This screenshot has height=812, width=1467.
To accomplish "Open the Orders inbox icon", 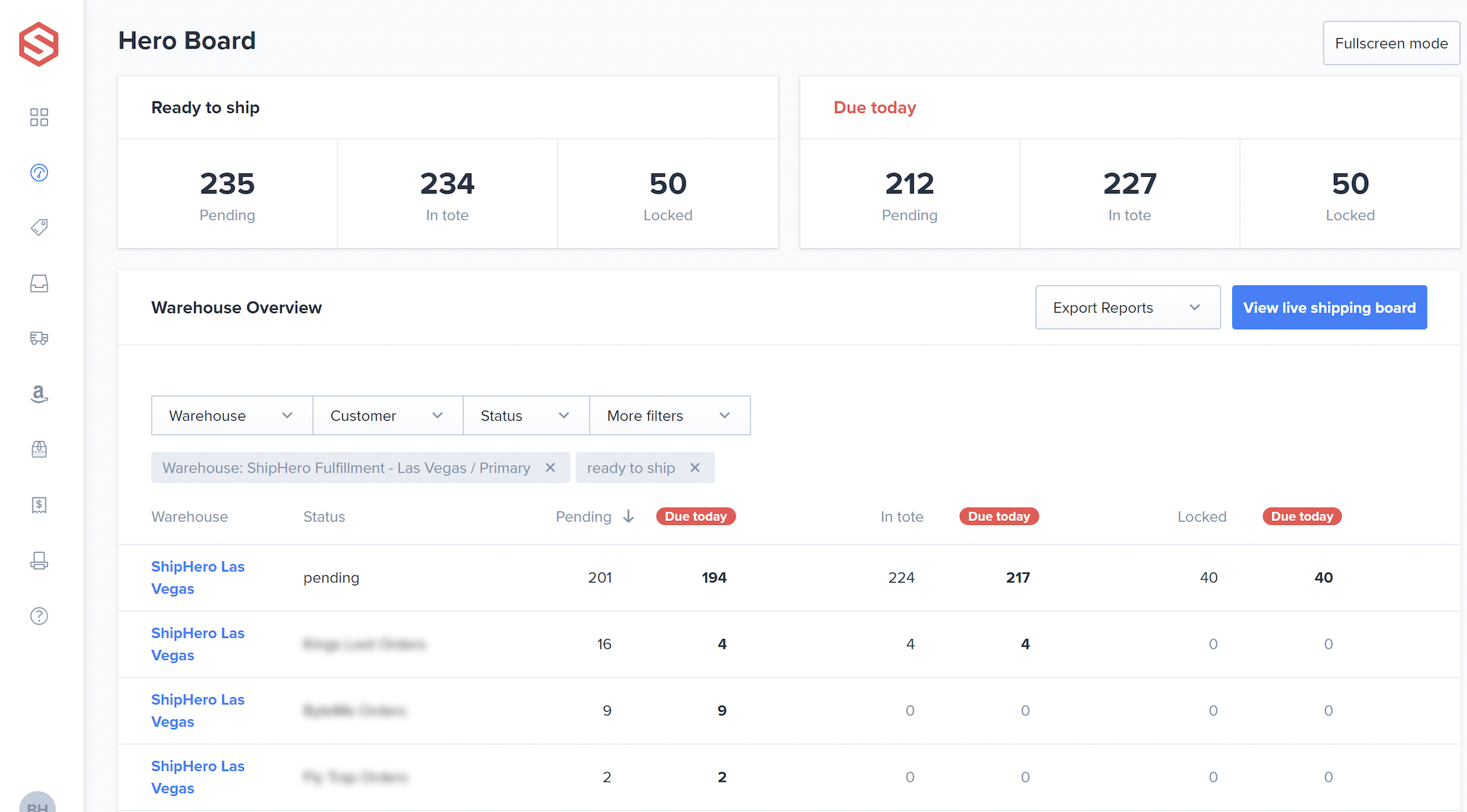I will 38,283.
